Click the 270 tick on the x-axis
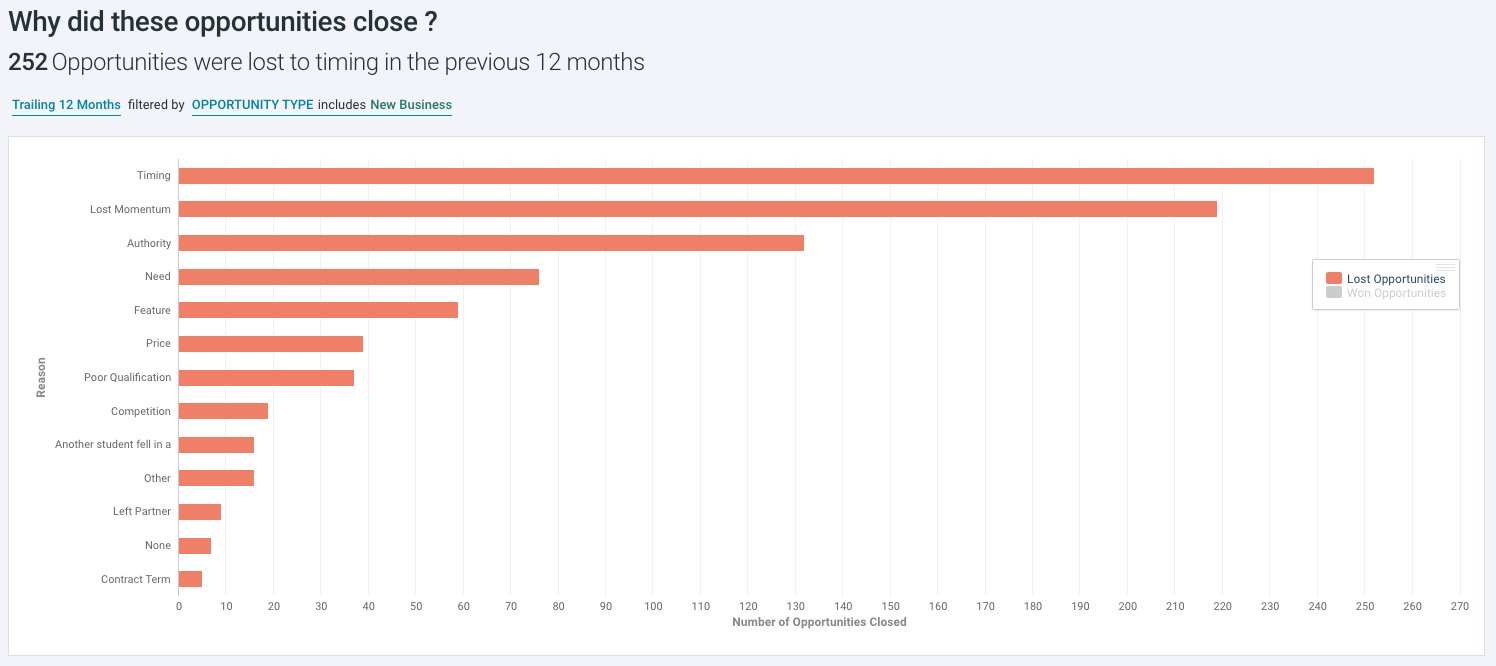Screen dimensions: 1496x666 click(1460, 606)
